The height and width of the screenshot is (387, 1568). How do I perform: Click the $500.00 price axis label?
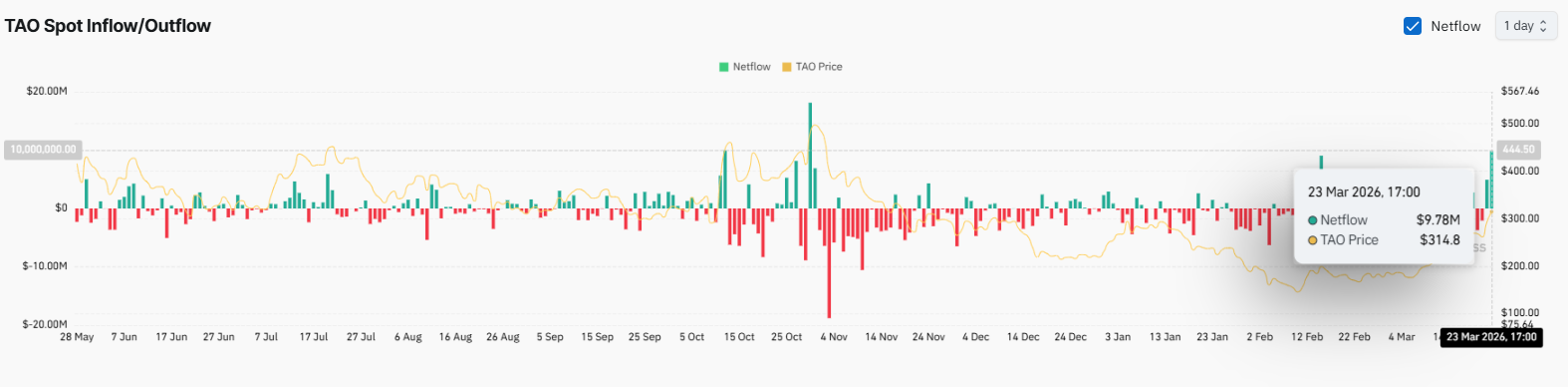tap(1520, 124)
